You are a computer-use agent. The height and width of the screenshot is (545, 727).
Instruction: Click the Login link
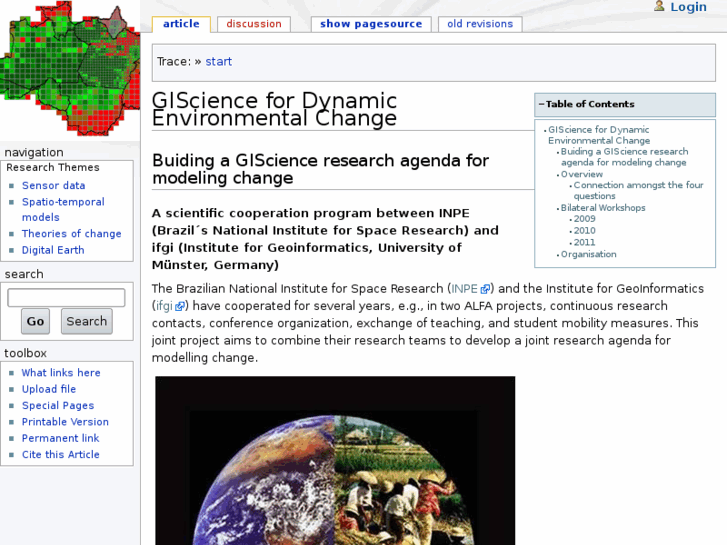click(689, 7)
